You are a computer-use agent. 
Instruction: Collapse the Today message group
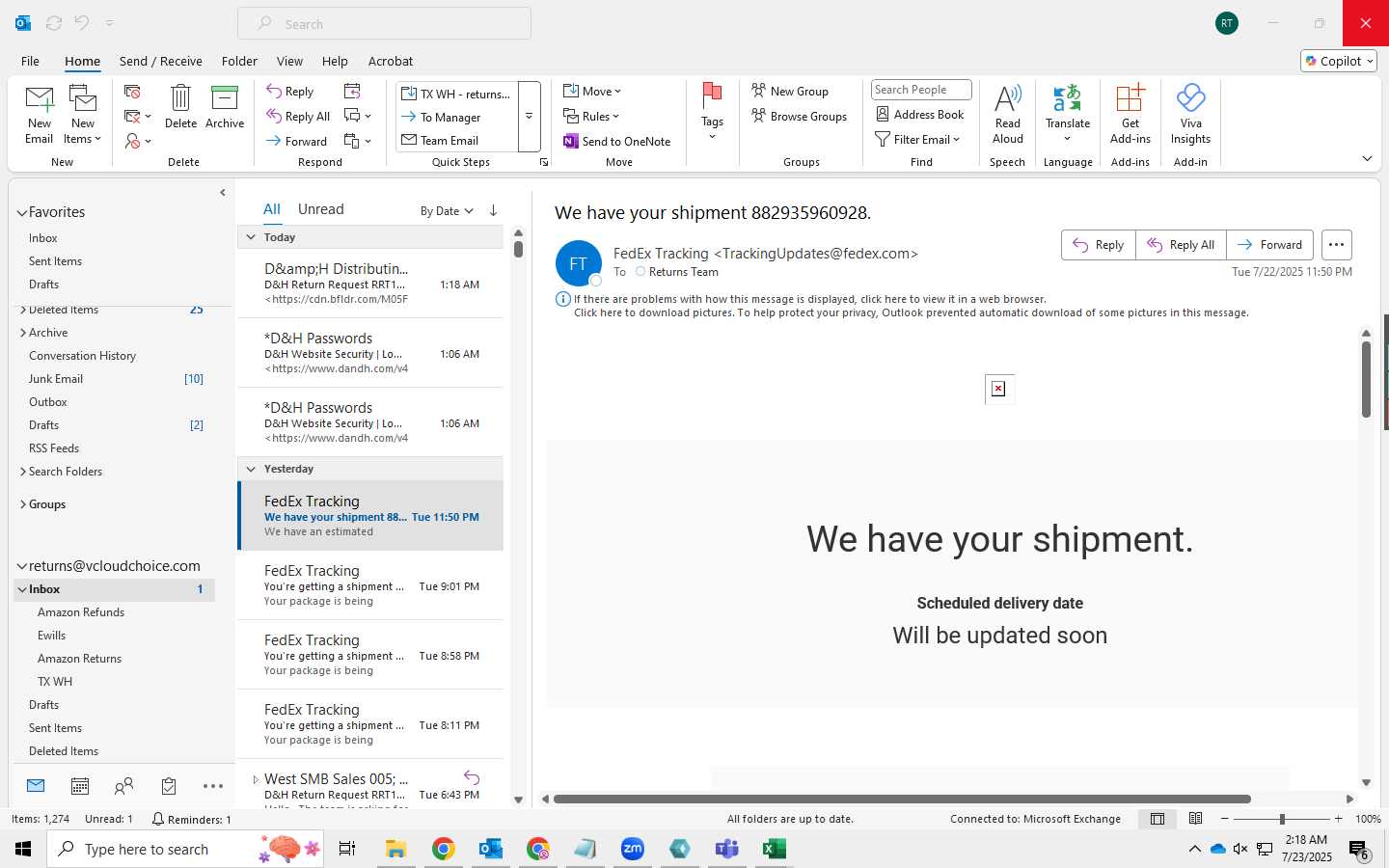click(x=251, y=237)
